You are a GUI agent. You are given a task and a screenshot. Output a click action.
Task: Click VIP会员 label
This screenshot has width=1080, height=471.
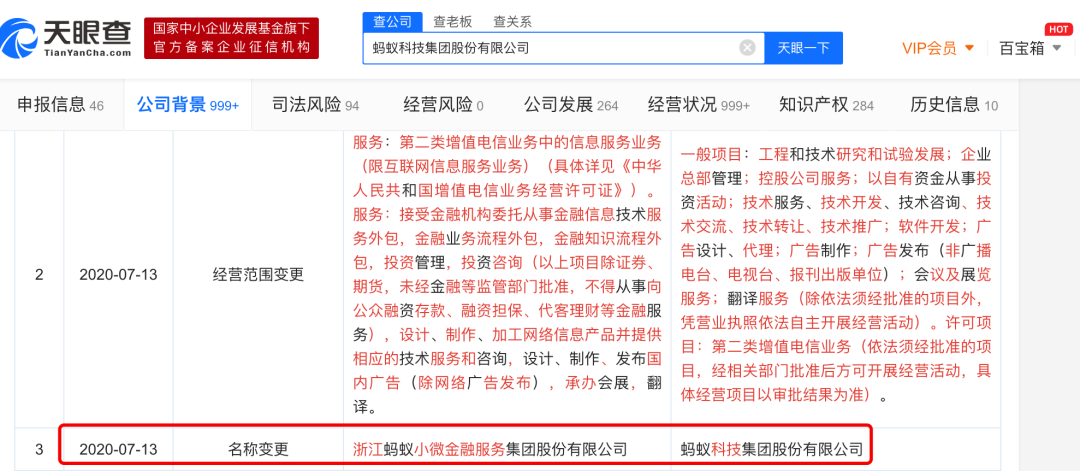[929, 48]
